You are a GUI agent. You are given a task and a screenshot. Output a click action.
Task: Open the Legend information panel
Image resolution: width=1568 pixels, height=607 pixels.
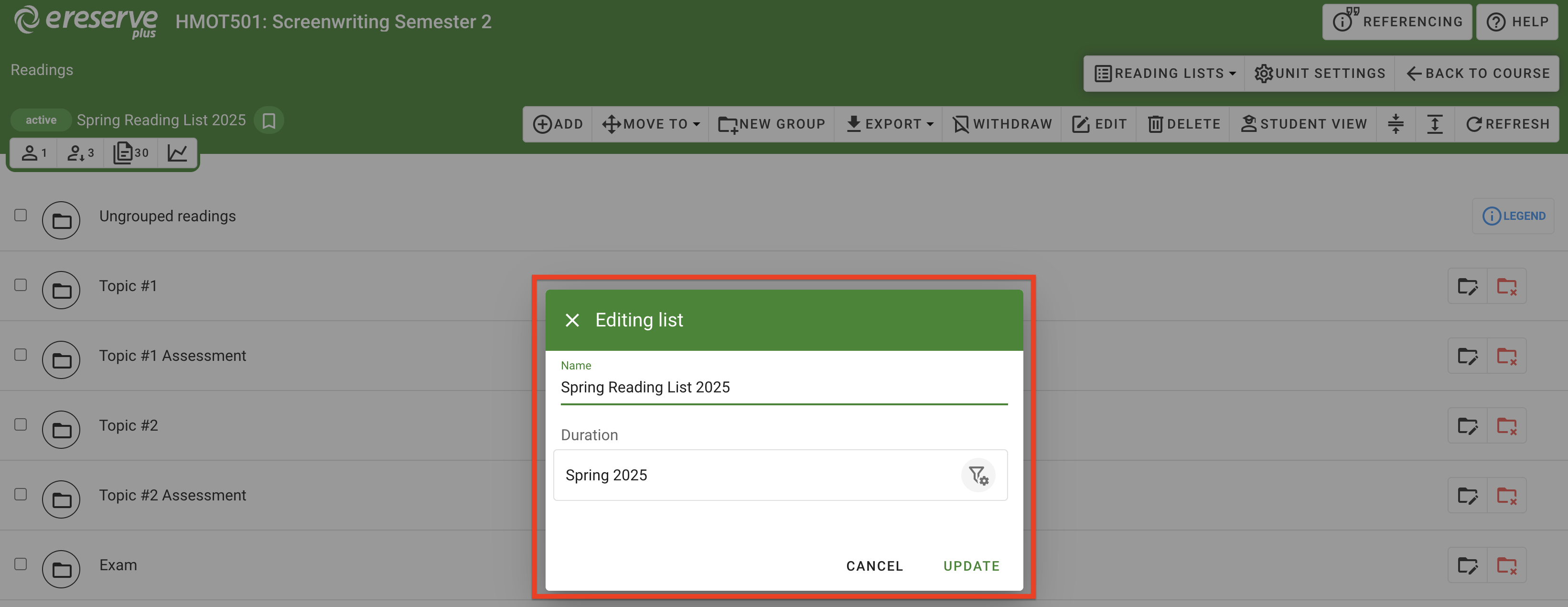click(x=1513, y=216)
